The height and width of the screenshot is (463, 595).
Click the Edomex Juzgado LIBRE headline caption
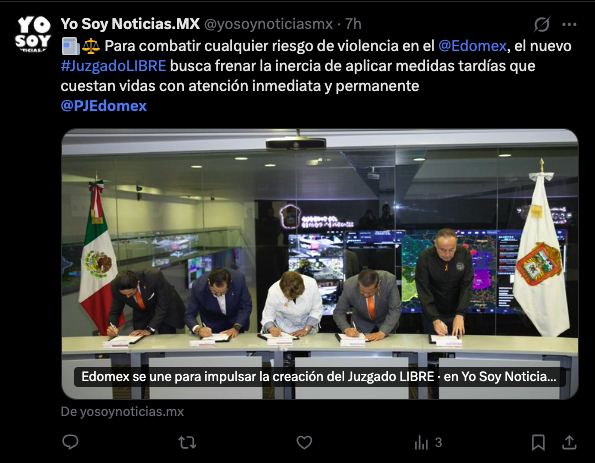tap(319, 377)
